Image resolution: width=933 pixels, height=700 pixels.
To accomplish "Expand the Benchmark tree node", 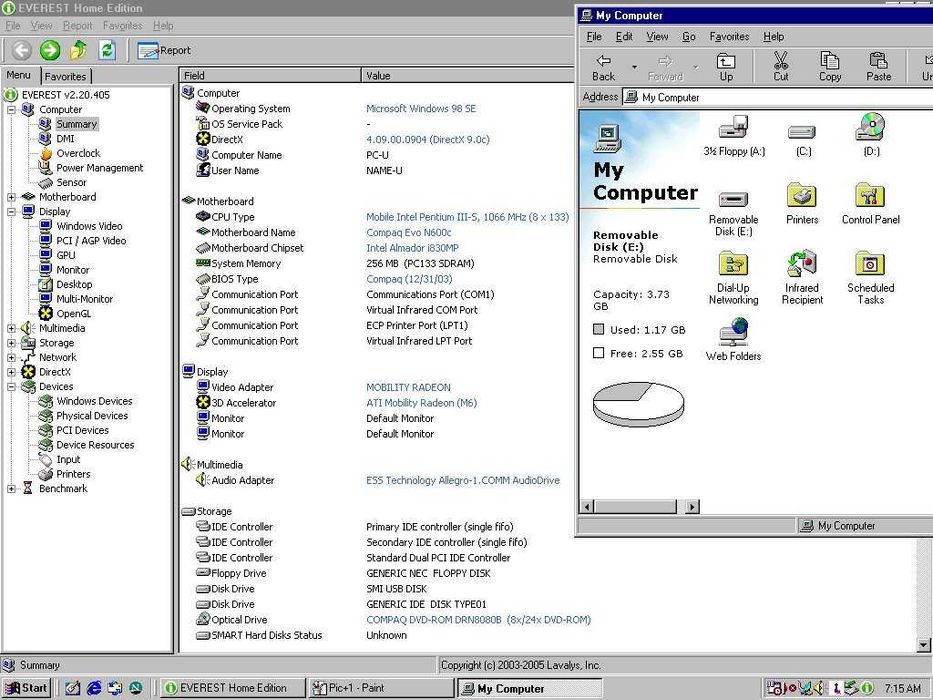I will [x=11, y=489].
